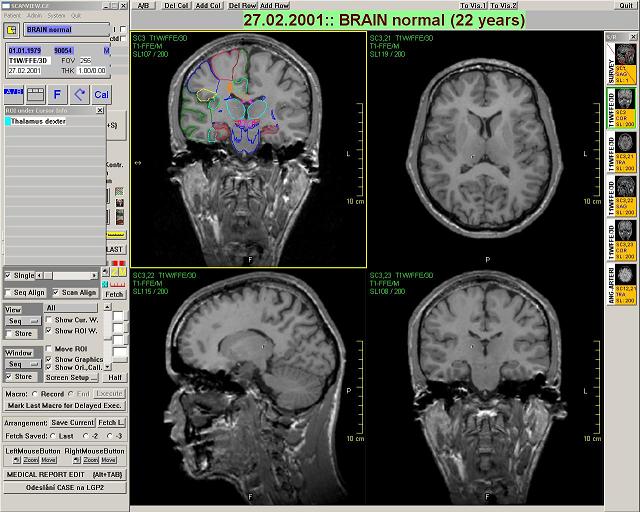
Task: Open the System menu
Action: pos(56,15)
